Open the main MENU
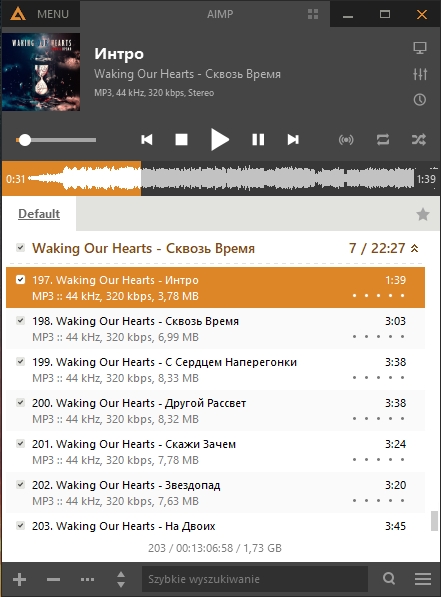 pyautogui.click(x=40, y=14)
